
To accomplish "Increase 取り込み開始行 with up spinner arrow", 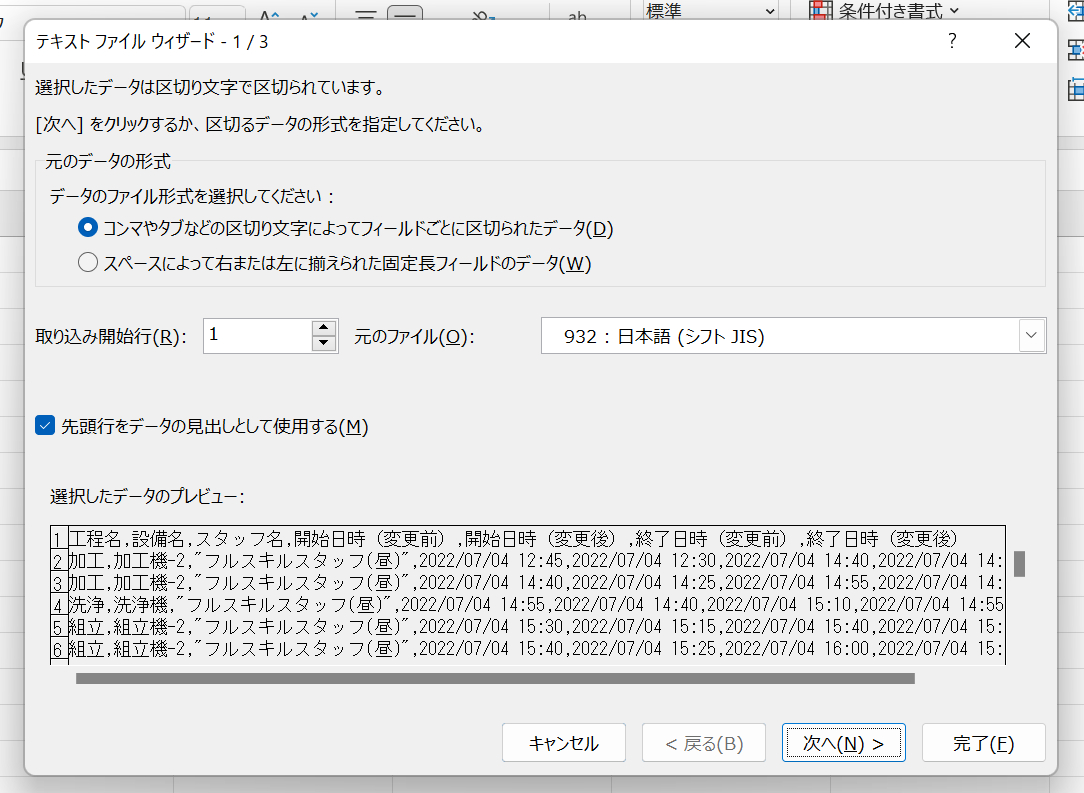I will pyautogui.click(x=324, y=327).
